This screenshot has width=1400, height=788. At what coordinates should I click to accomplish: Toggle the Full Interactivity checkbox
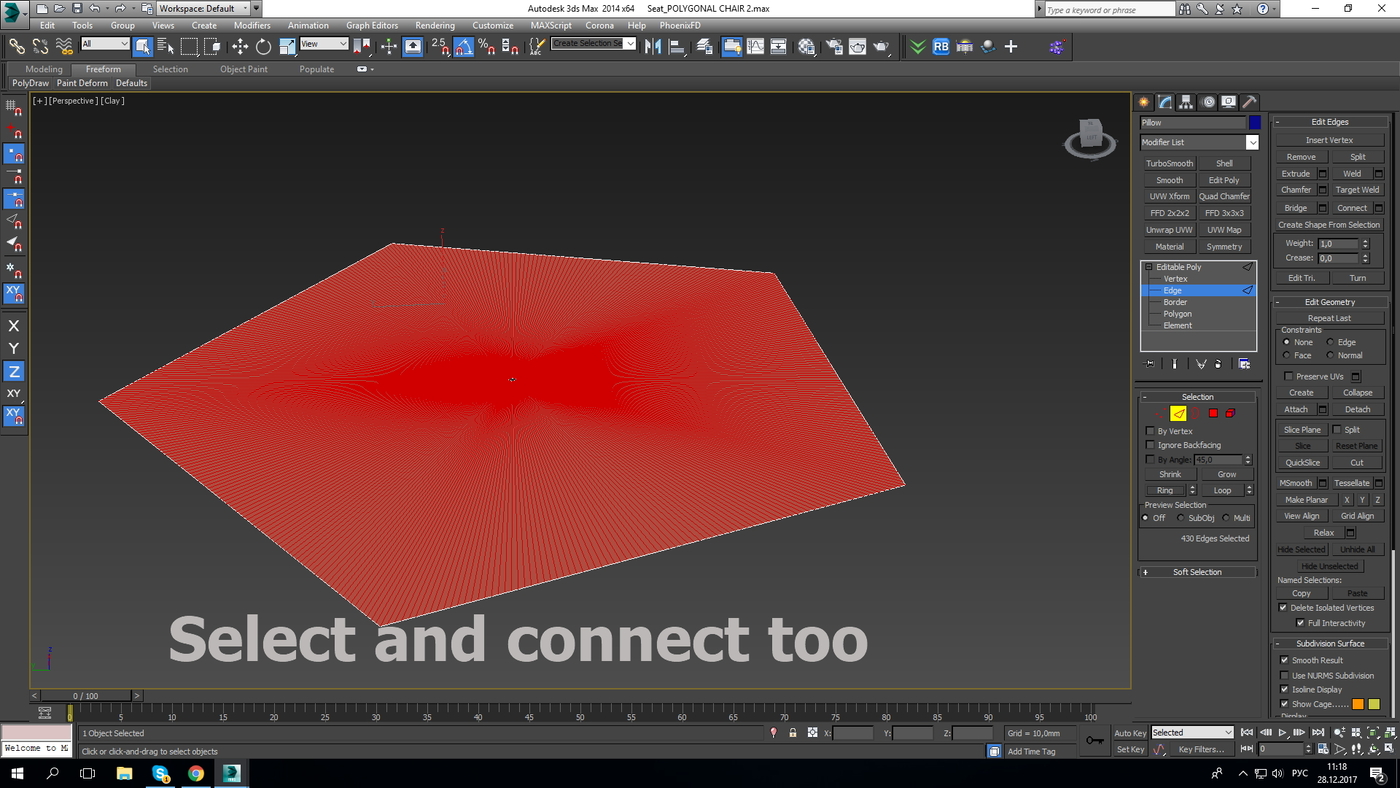pos(1300,623)
